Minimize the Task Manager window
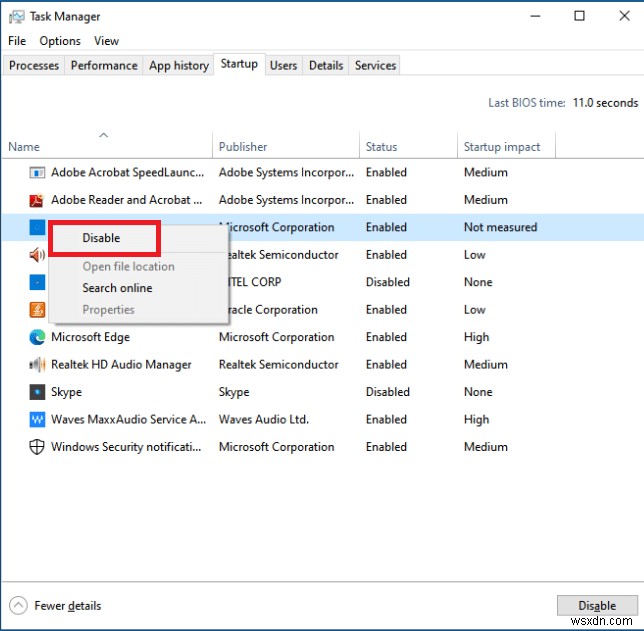 535,16
